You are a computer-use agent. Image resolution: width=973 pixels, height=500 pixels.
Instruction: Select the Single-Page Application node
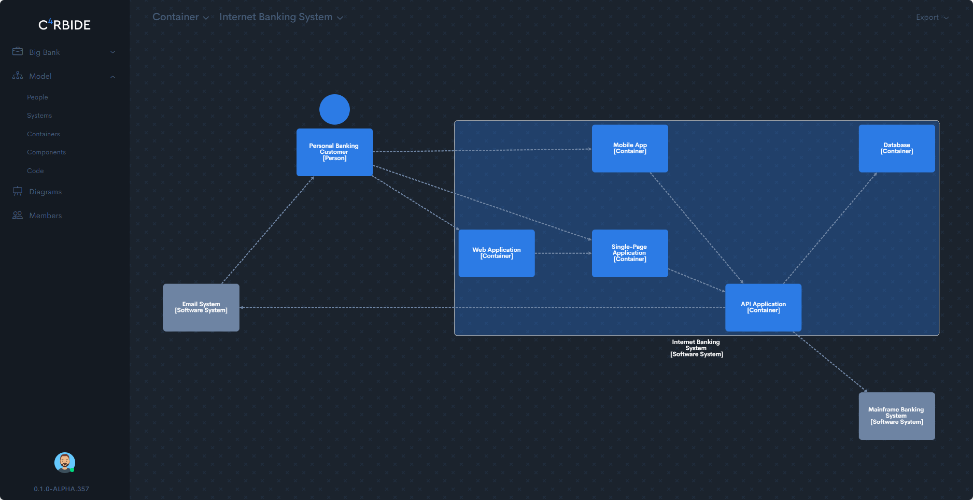(630, 253)
